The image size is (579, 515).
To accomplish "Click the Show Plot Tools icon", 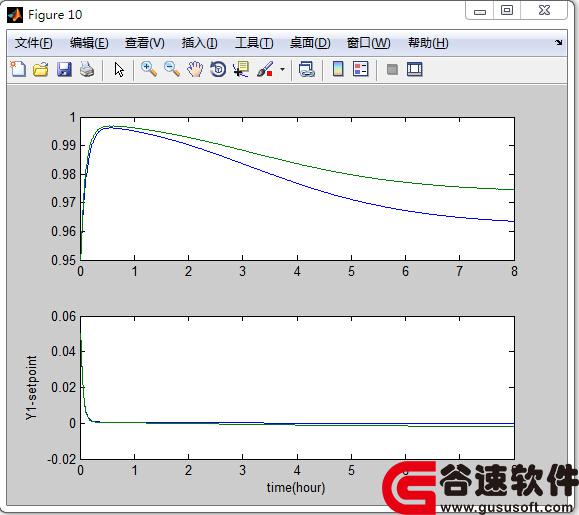I will tap(414, 69).
